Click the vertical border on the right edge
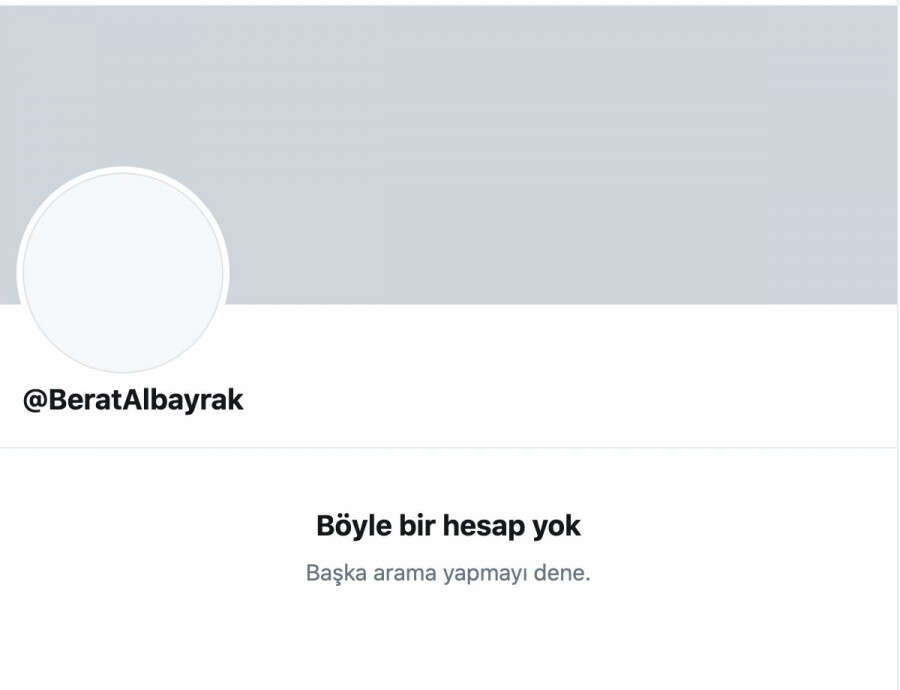The height and width of the screenshot is (690, 900). point(898,344)
